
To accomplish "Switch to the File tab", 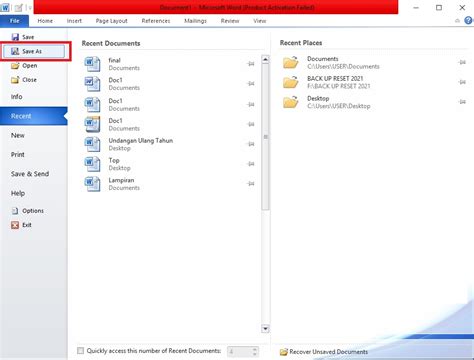I will 14,21.
